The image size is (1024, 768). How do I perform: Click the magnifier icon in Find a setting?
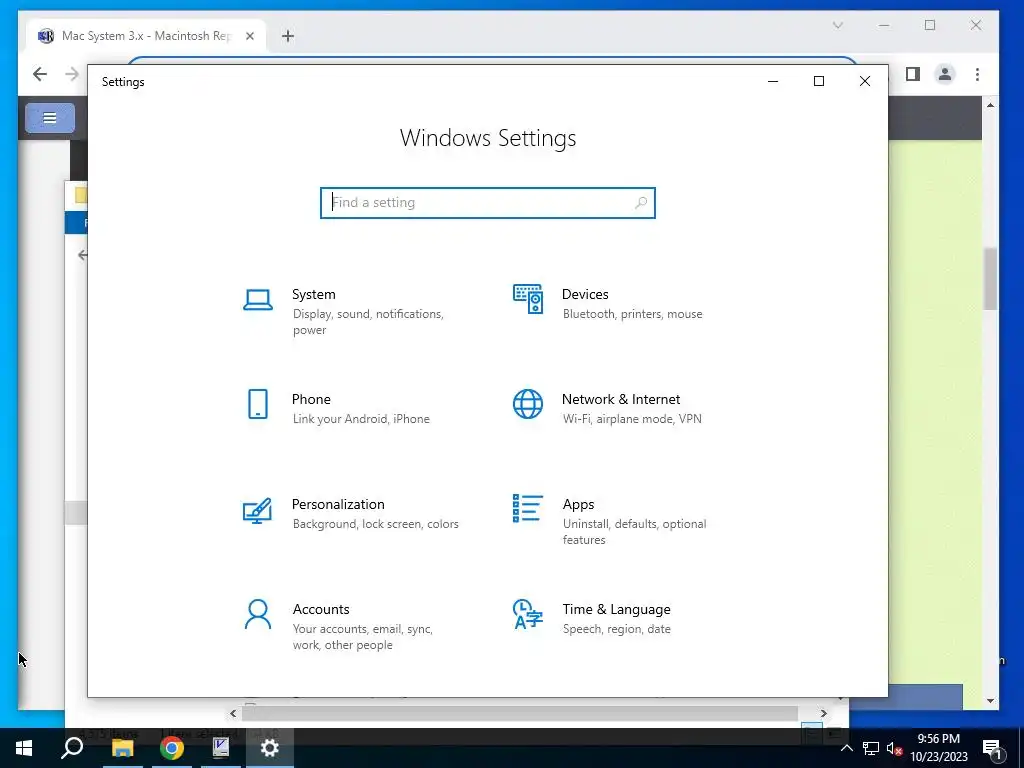tap(641, 202)
